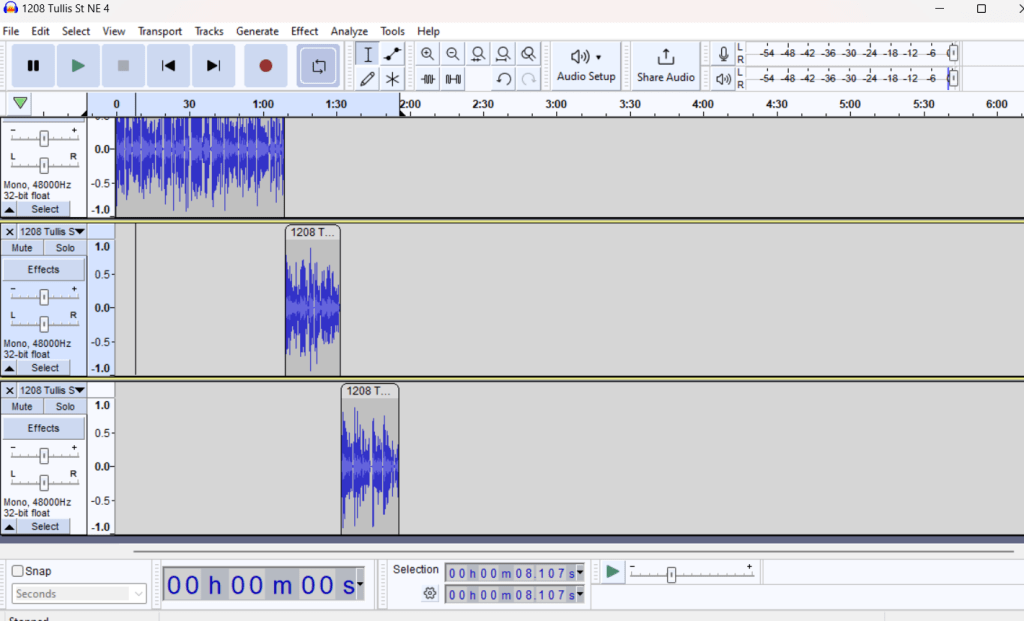Click the clip title in the middle track

click(312, 232)
